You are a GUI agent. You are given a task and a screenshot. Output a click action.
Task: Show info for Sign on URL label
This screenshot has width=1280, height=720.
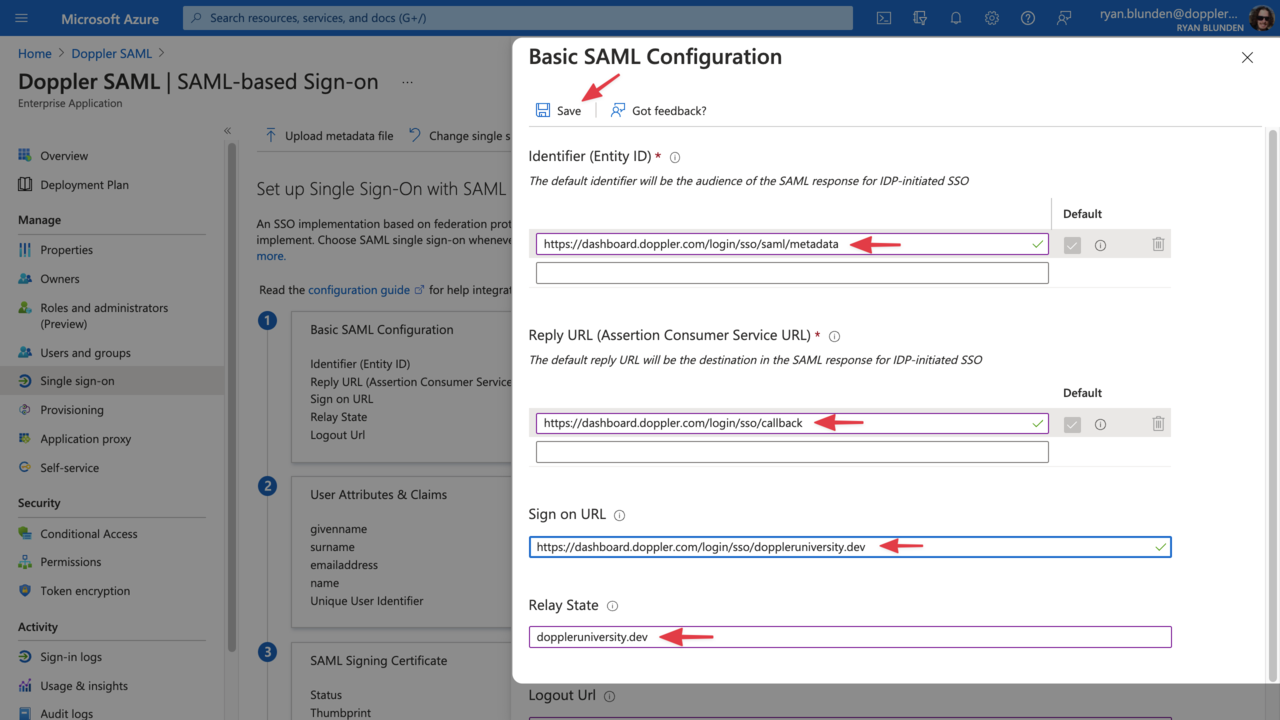[x=619, y=515]
